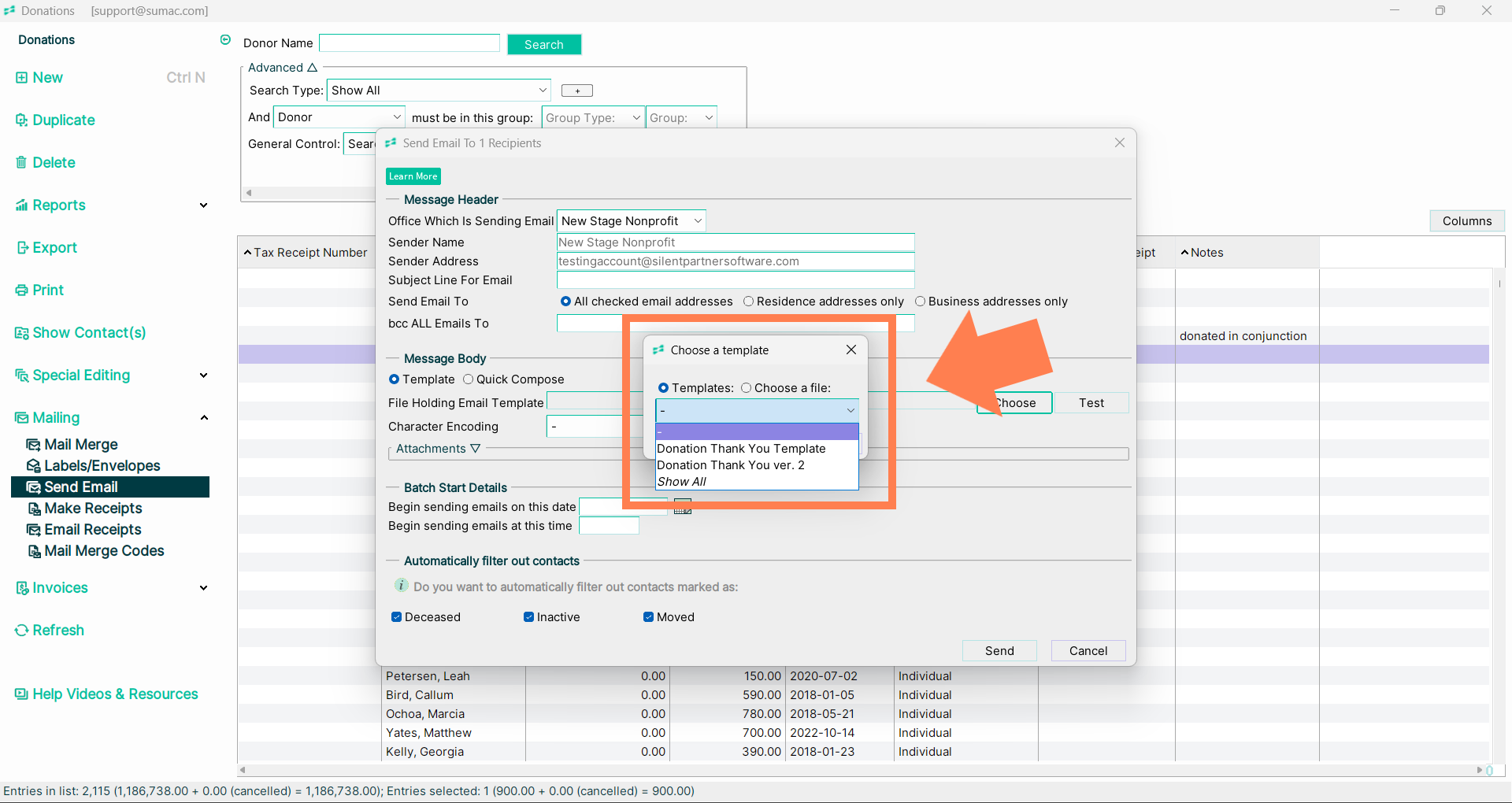
Task: Open the Group Type dropdown
Action: tap(593, 118)
